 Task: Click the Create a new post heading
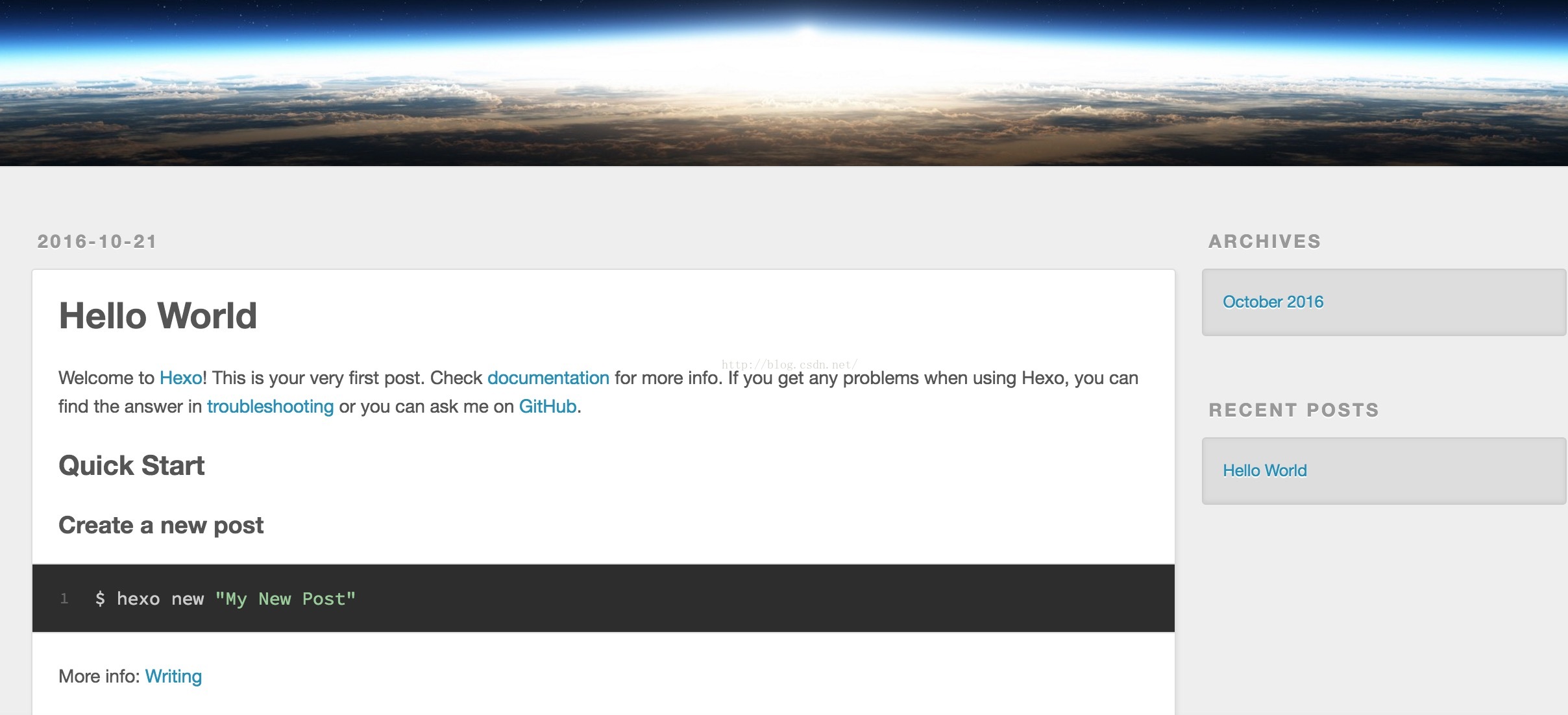point(161,525)
